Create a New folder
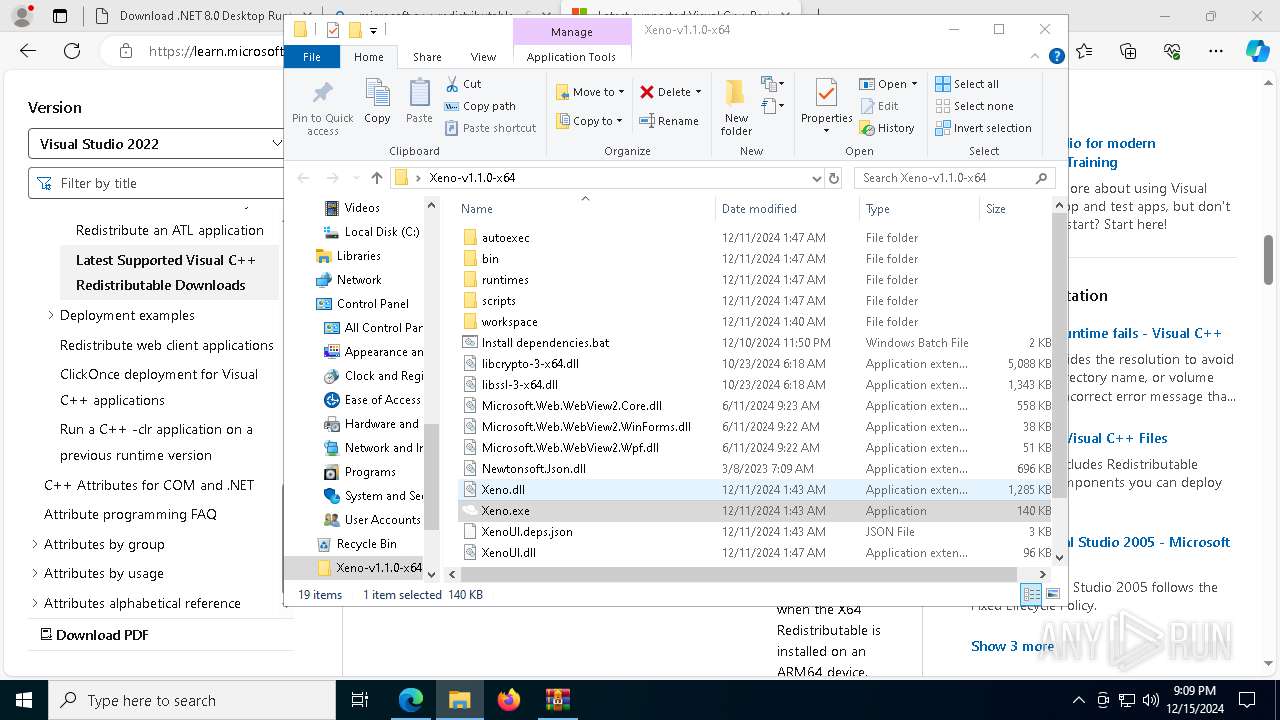Viewport: 1280px width, 720px height. coord(736,108)
